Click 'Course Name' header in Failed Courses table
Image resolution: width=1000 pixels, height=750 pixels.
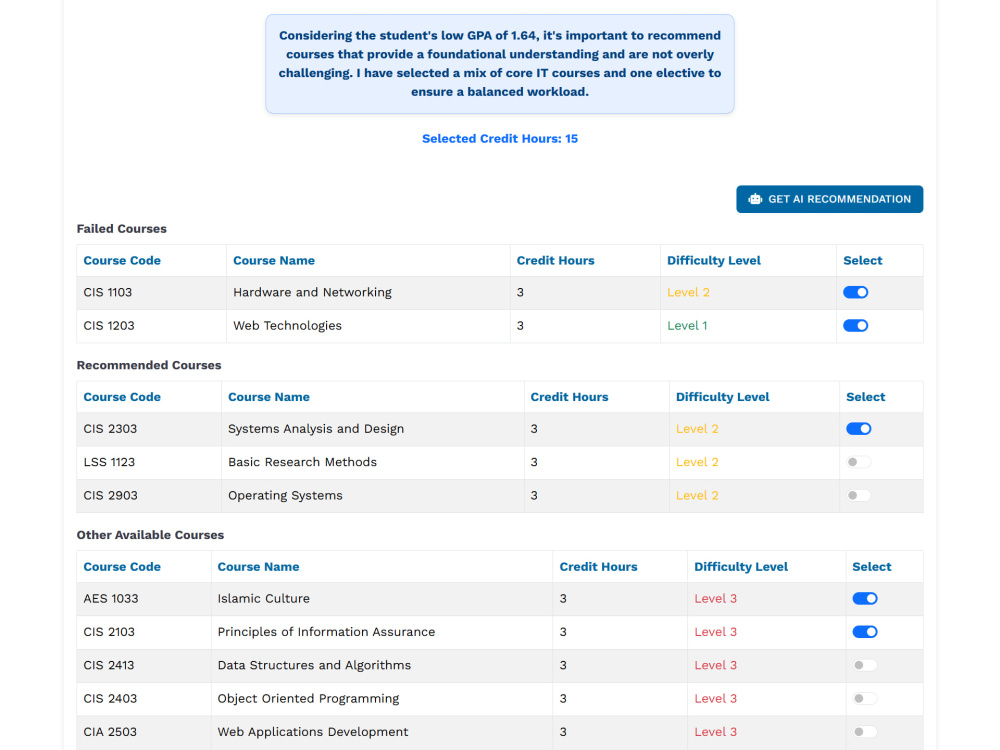click(x=274, y=260)
